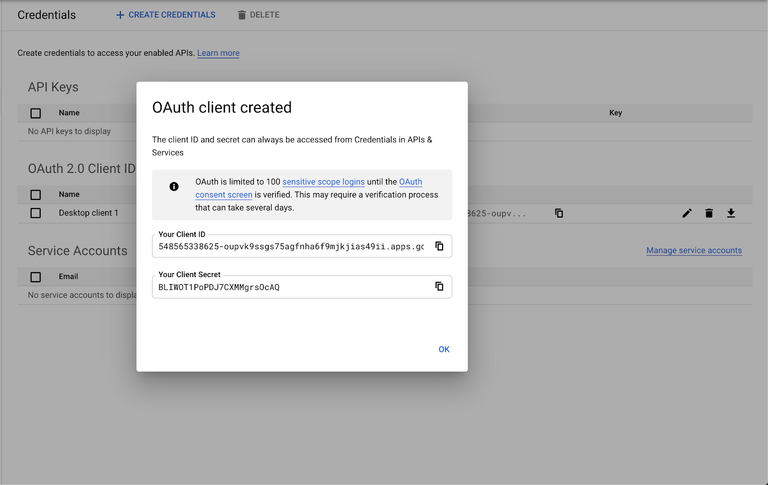Select all Service Accounts header checkbox

(36, 277)
